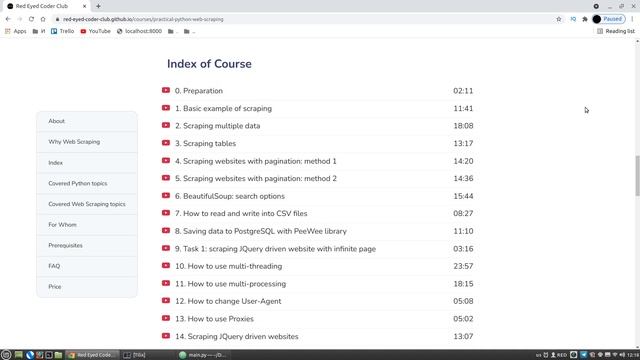Click '13. How to use Proxies' title
The width and height of the screenshot is (640, 360).
pos(214,319)
